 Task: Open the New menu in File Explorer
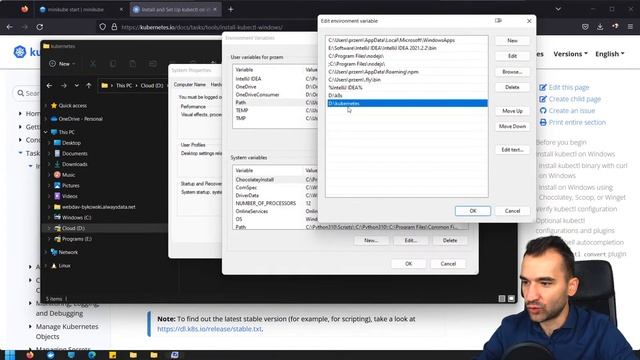tap(62, 64)
